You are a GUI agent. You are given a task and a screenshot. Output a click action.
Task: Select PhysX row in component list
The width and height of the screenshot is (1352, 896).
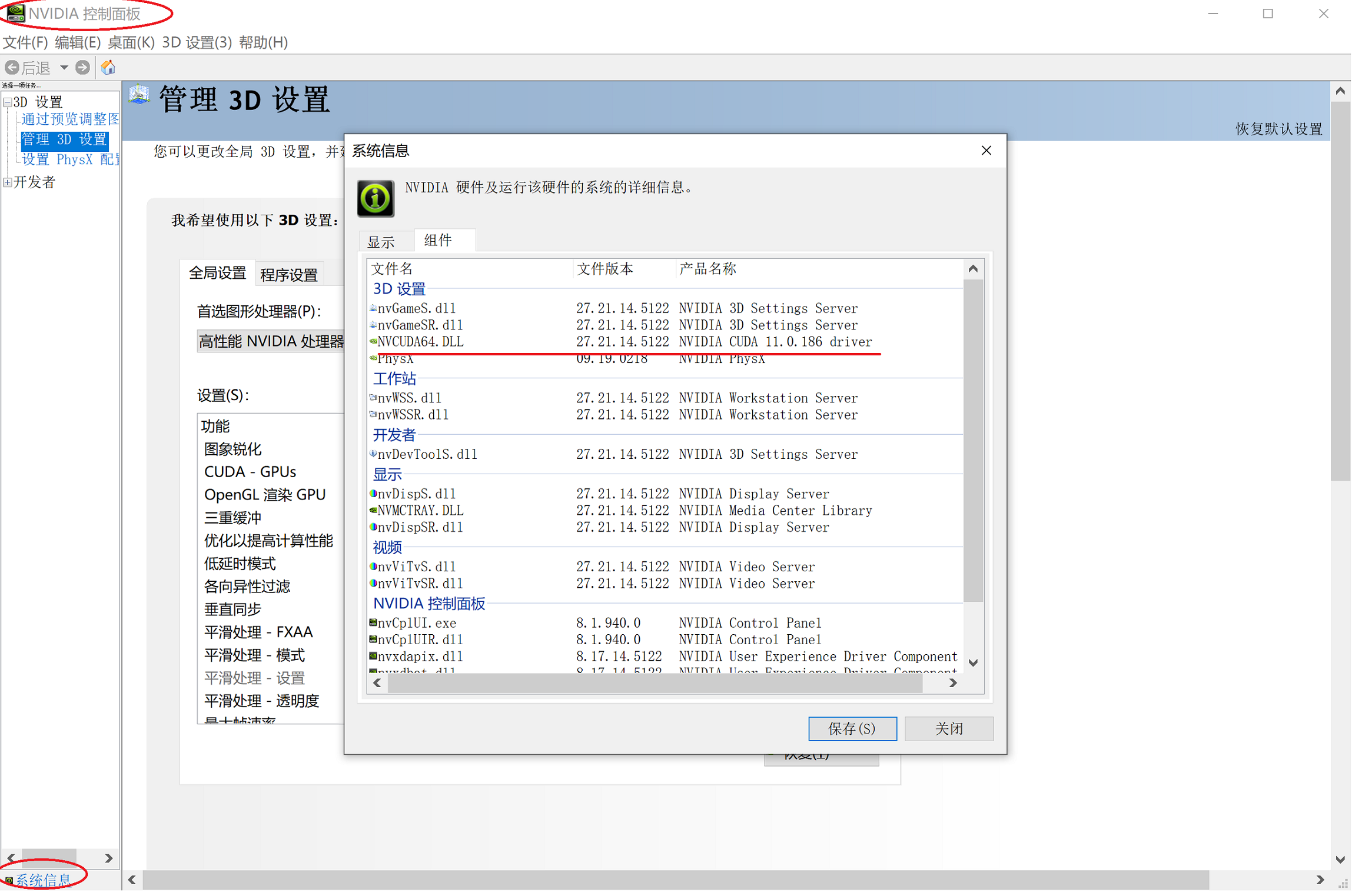point(665,358)
